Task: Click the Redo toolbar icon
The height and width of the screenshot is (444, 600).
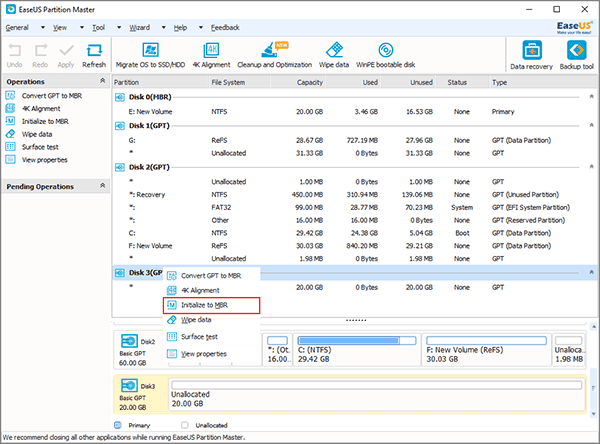Action: [x=40, y=50]
